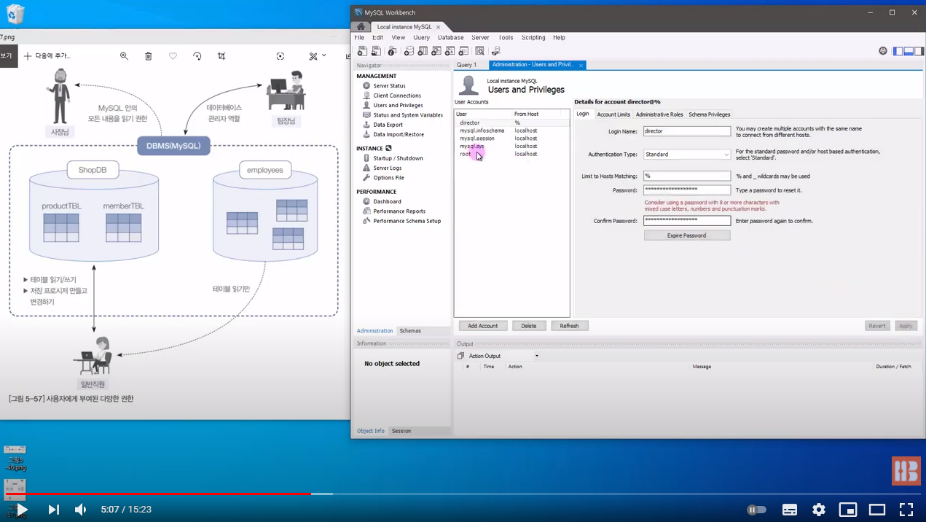
Task: Toggle the Workbench bottom output panel
Action: (909, 51)
